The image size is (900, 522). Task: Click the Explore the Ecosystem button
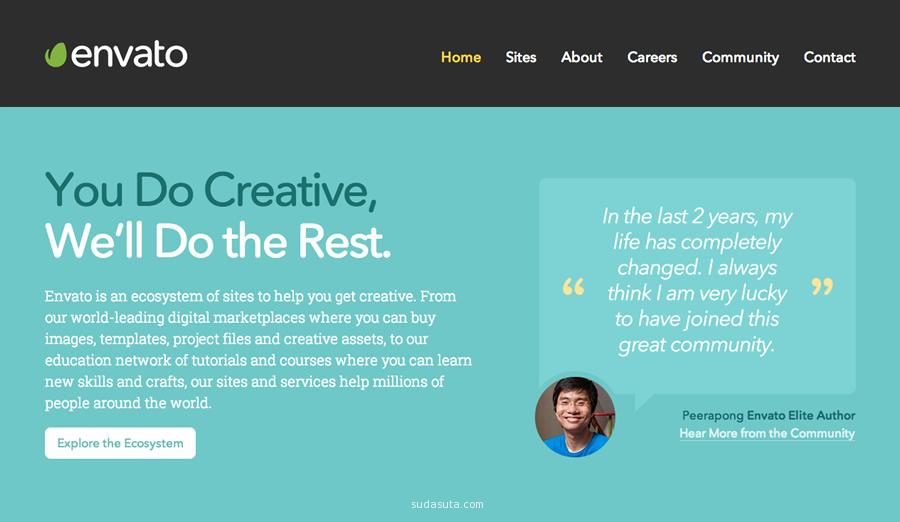120,443
